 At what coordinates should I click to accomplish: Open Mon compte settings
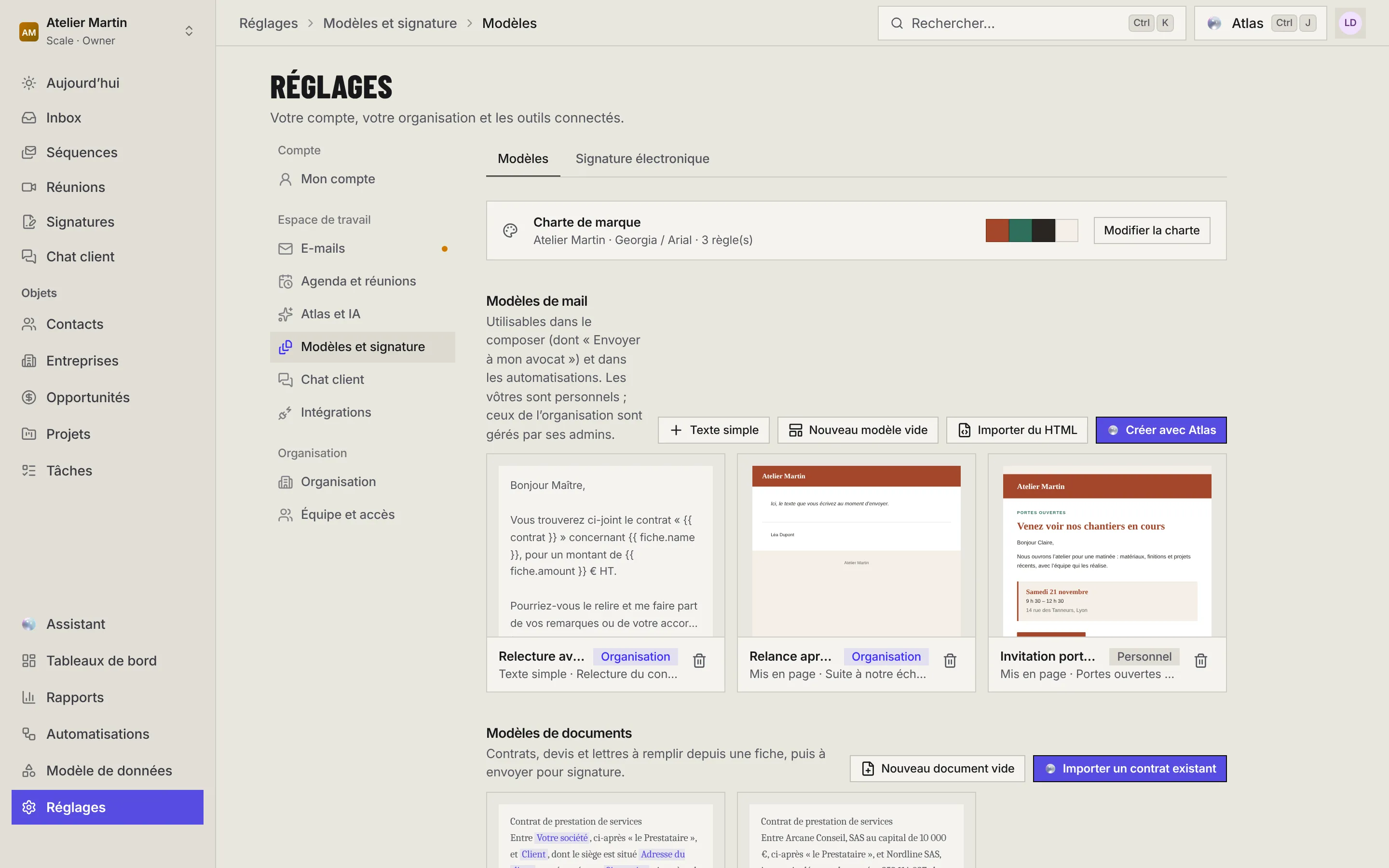[363, 179]
